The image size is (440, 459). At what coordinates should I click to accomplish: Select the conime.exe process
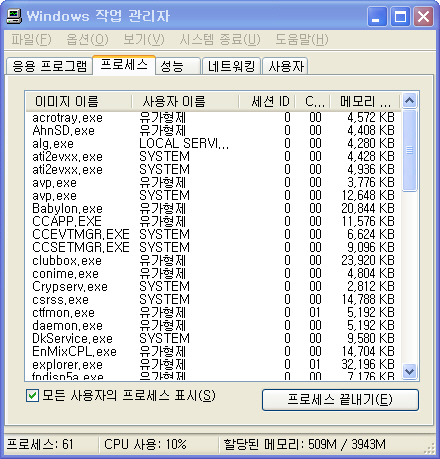pyautogui.click(x=213, y=274)
